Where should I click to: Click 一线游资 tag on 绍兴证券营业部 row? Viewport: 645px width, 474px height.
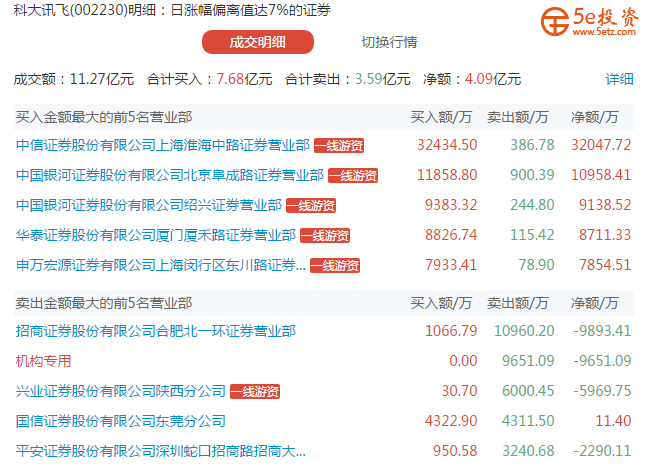[311, 205]
